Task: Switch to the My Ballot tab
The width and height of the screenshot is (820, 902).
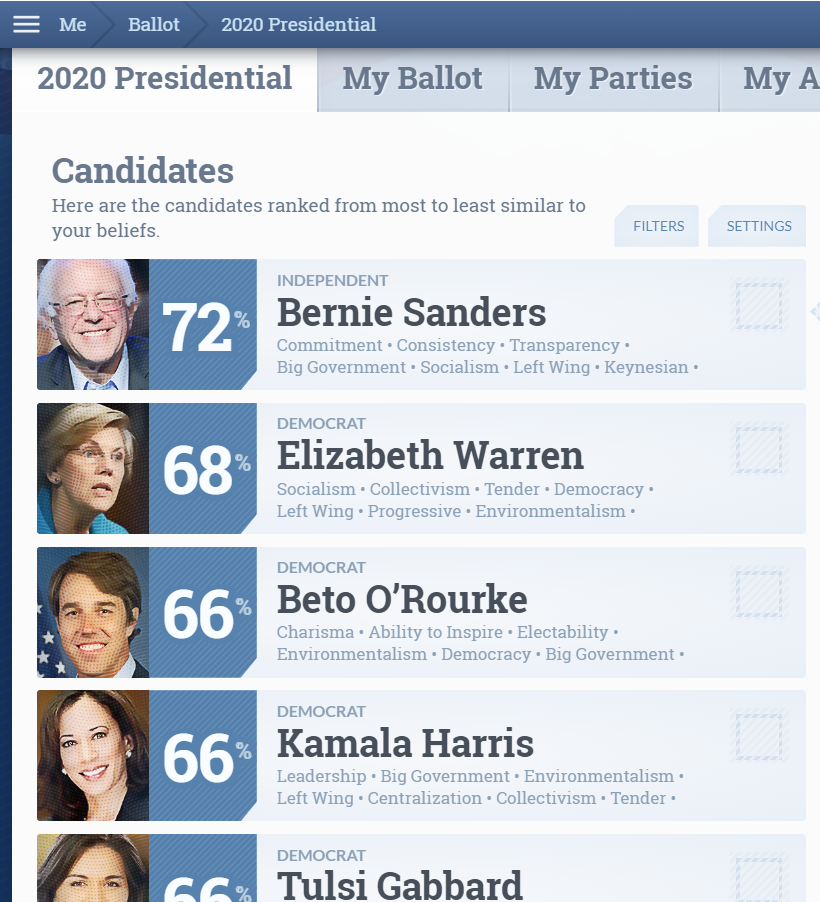Action: 413,79
